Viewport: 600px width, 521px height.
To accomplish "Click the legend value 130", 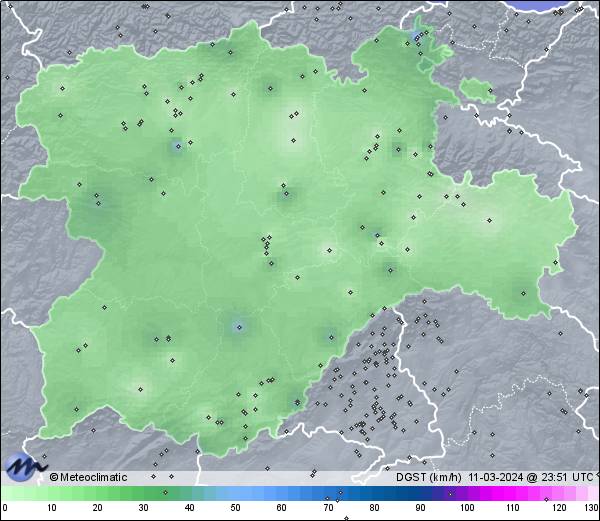I will pyautogui.click(x=591, y=508).
